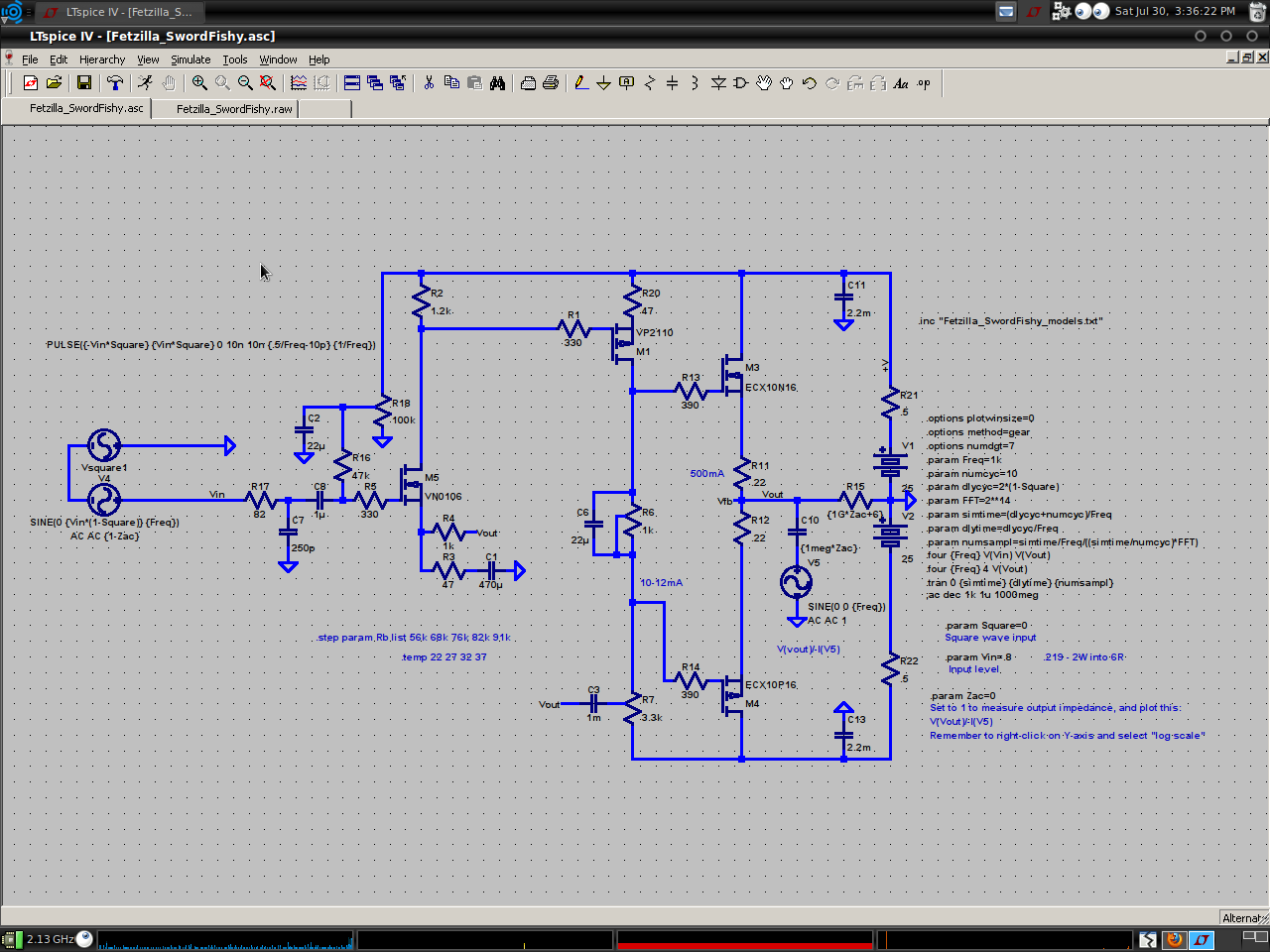Viewport: 1270px width, 952px height.
Task: Click the desktop launcher icon in top-left corner
Action: pyautogui.click(x=11, y=12)
